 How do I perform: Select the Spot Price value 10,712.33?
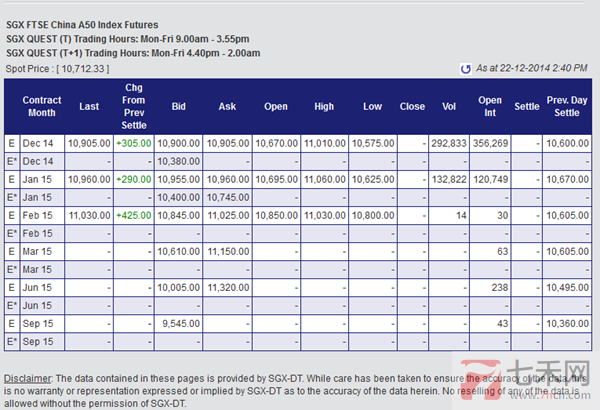[x=83, y=69]
